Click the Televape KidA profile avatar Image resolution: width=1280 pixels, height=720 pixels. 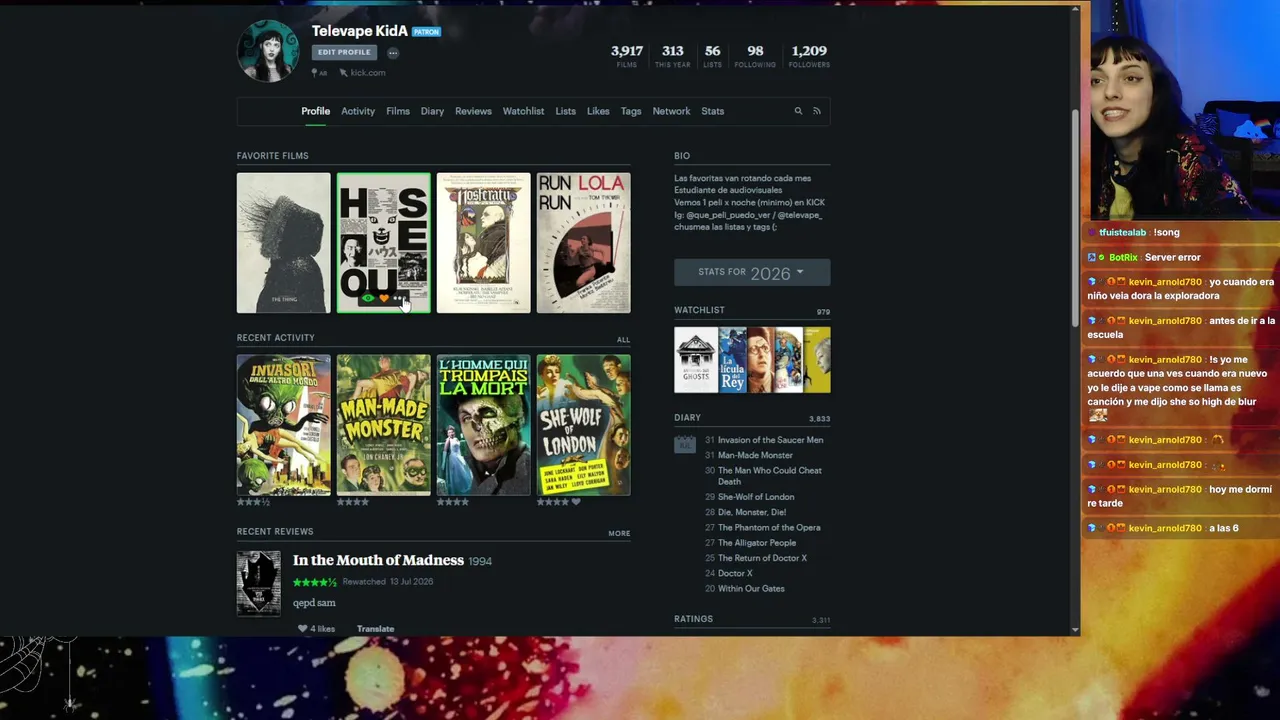coord(268,51)
